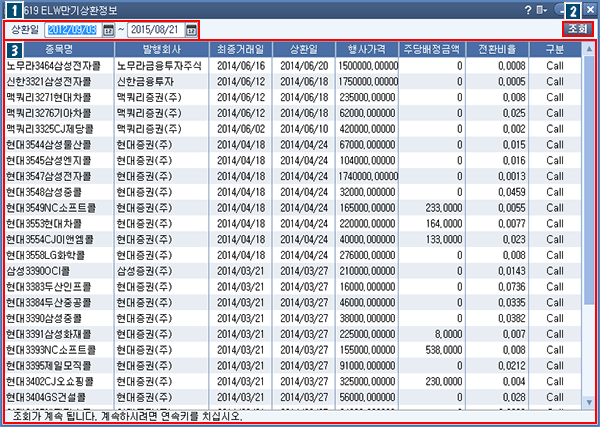Open the title bar options menu icon
This screenshot has width=600, height=427.
pos(541,8)
